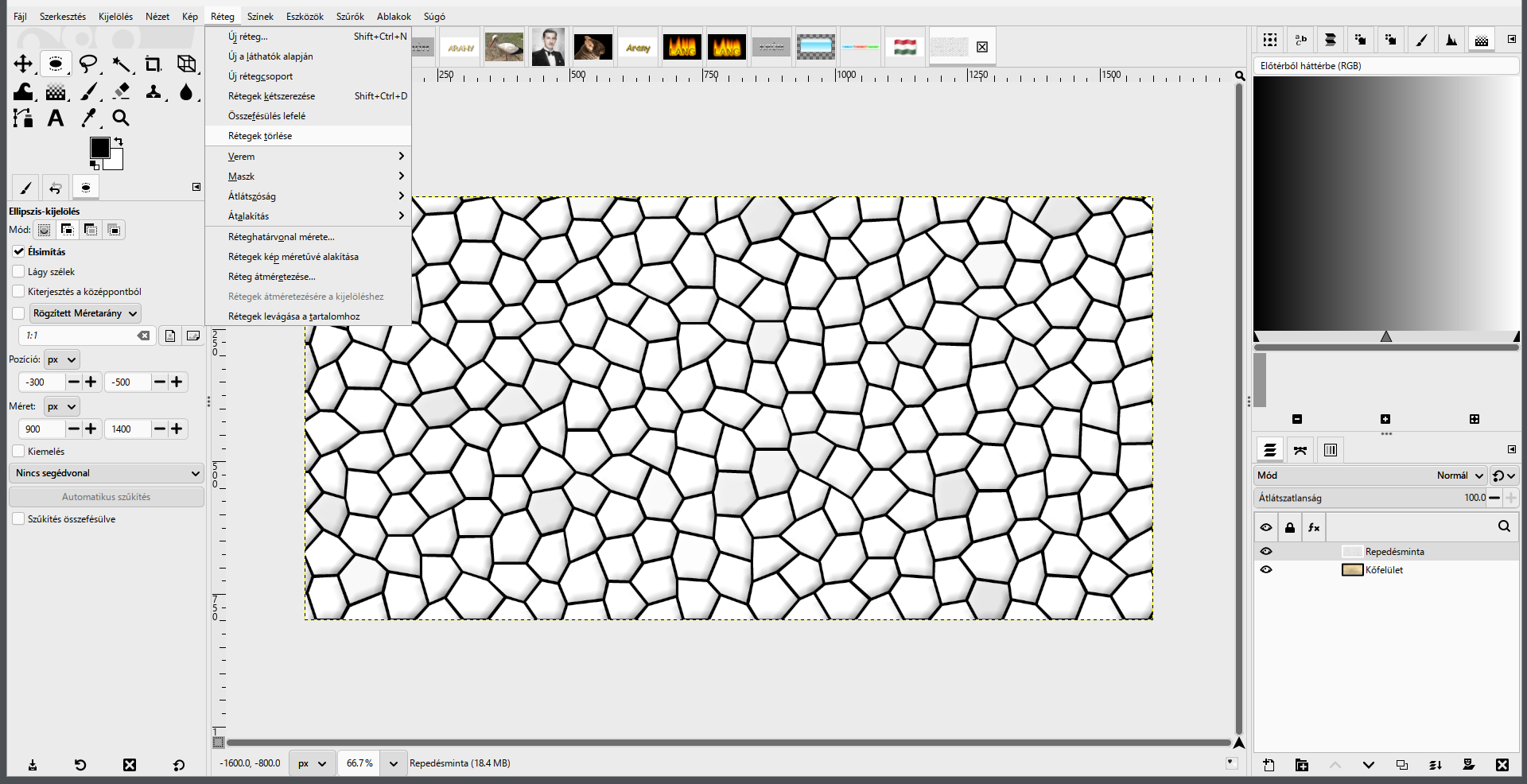Open the Pozíció unit px dropdown
This screenshot has width=1527, height=784.
pyautogui.click(x=61, y=359)
